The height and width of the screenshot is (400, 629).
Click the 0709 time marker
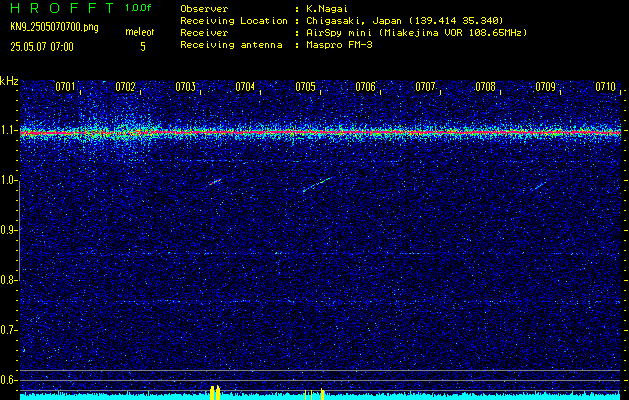point(546,87)
